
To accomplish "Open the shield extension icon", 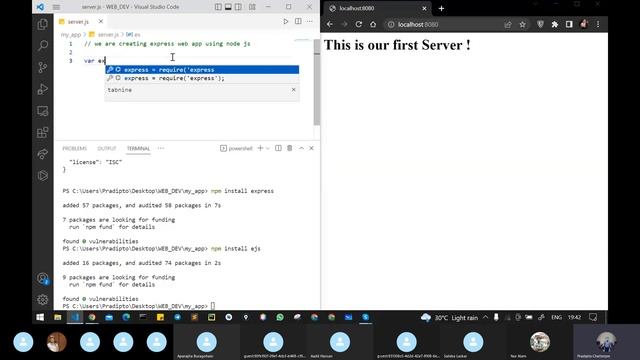I will coord(540,24).
